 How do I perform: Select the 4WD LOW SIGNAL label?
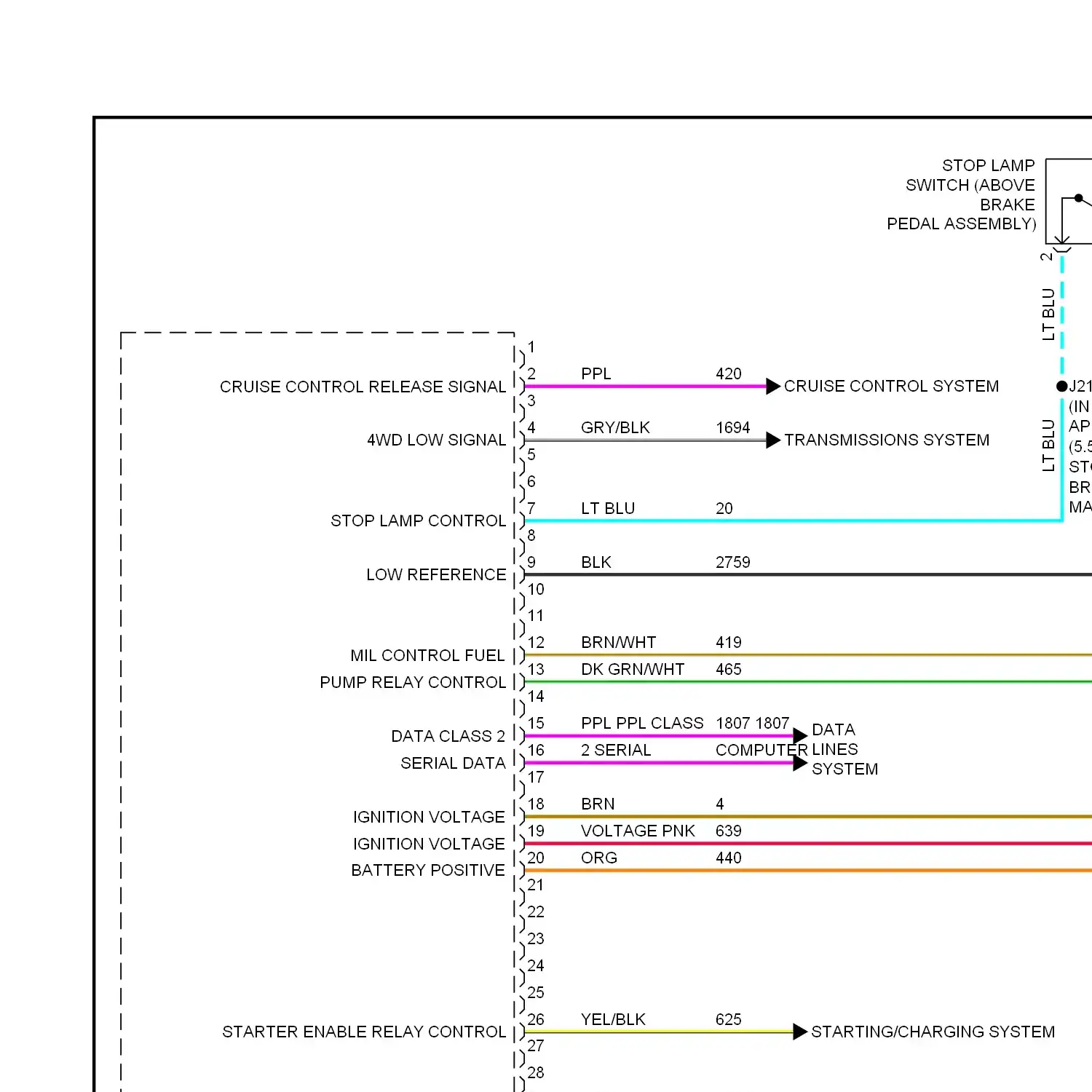tap(436, 440)
